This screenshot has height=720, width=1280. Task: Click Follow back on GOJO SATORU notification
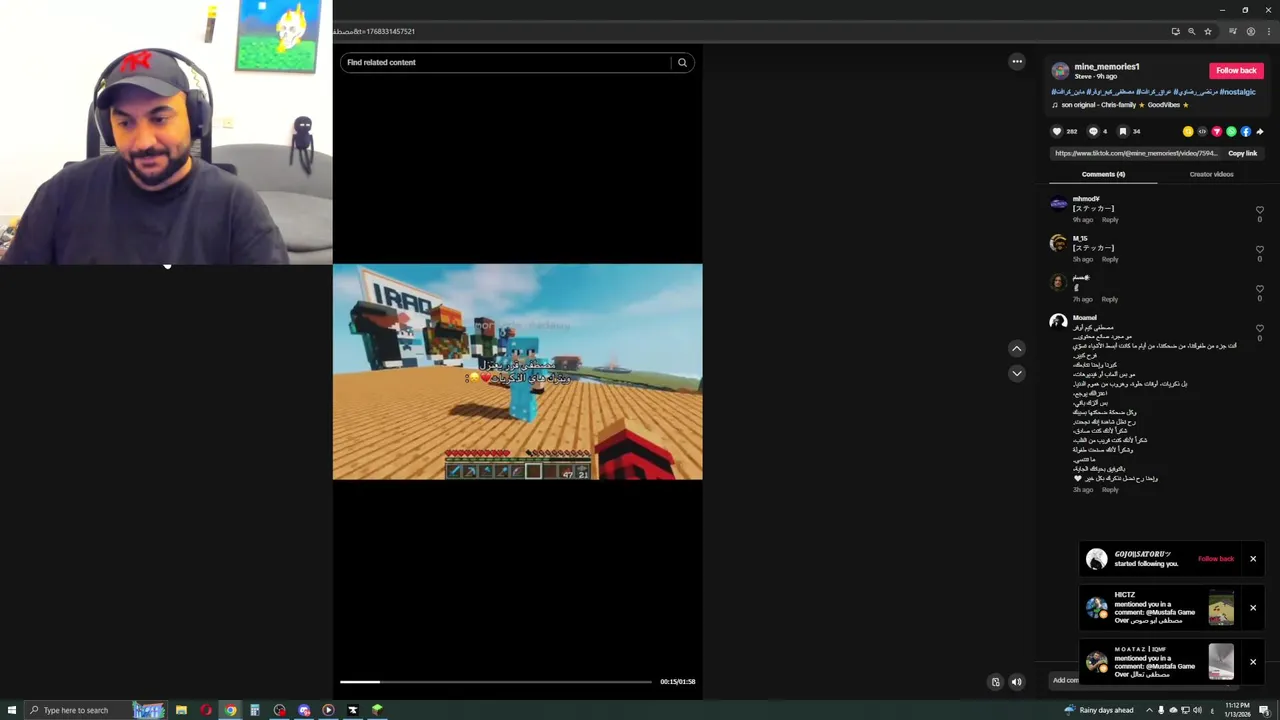tap(1216, 559)
